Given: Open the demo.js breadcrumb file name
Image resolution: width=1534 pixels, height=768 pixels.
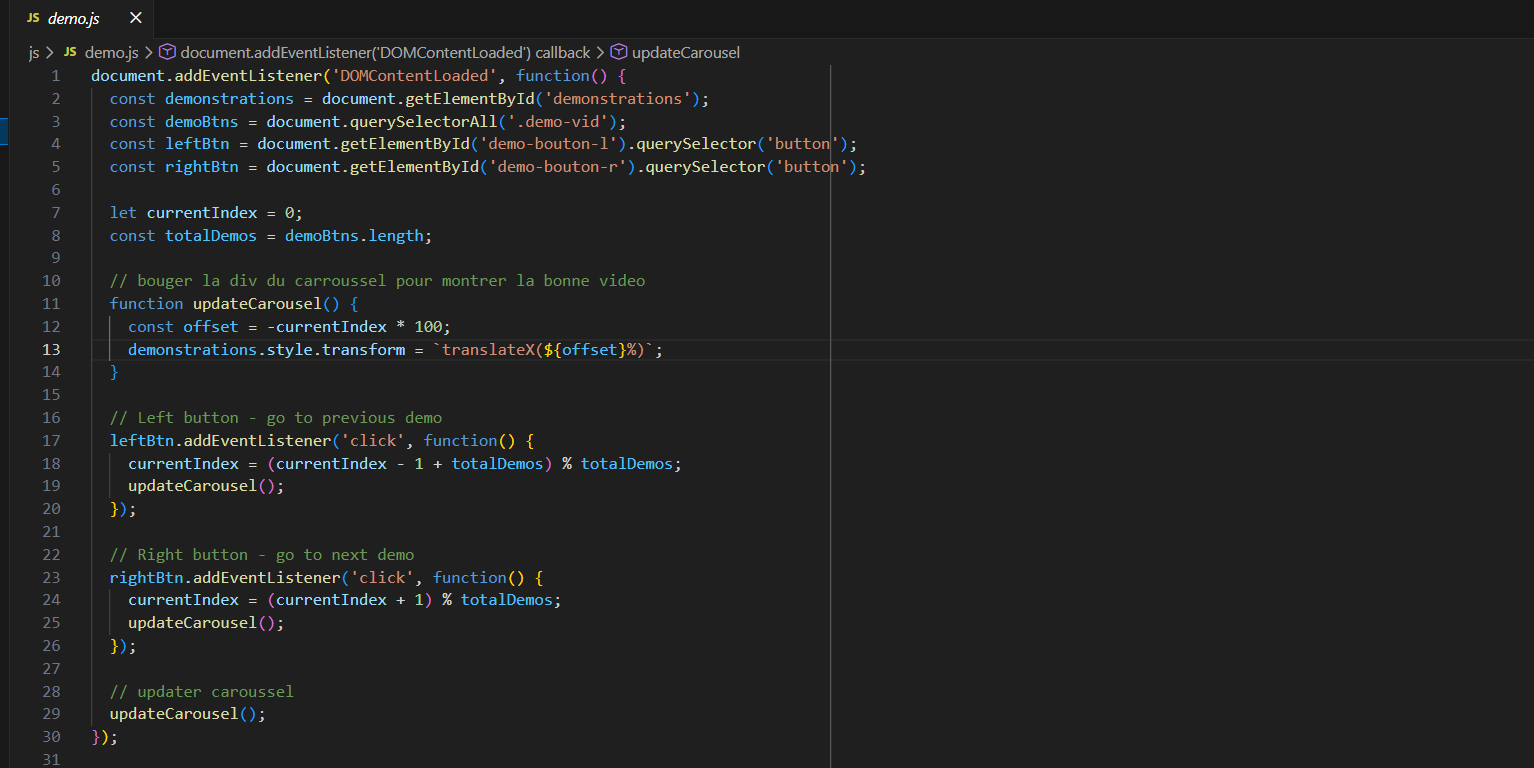Looking at the screenshot, I should point(111,52).
